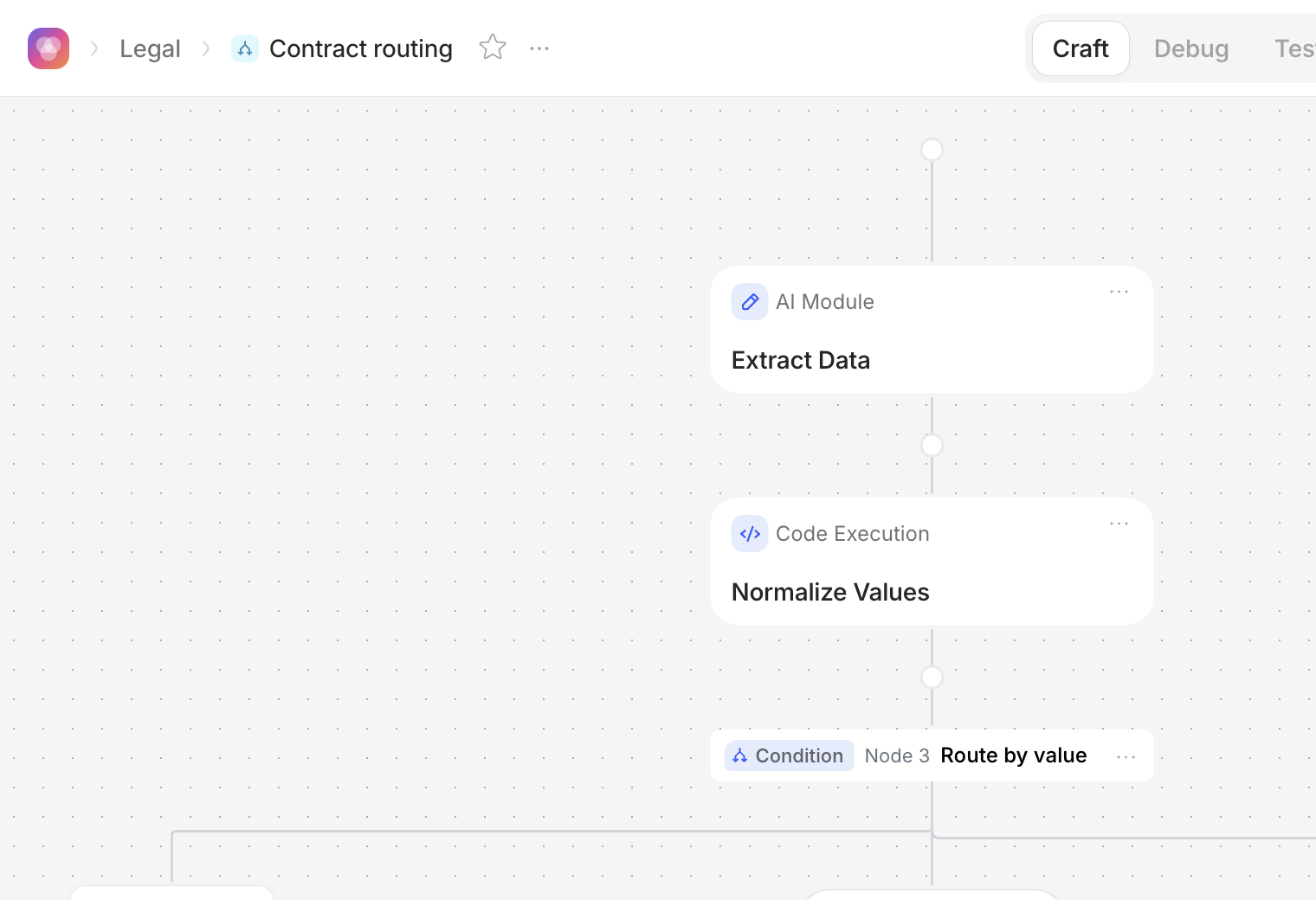Select the Contract routing title
The height and width of the screenshot is (900, 1316).
[x=361, y=49]
